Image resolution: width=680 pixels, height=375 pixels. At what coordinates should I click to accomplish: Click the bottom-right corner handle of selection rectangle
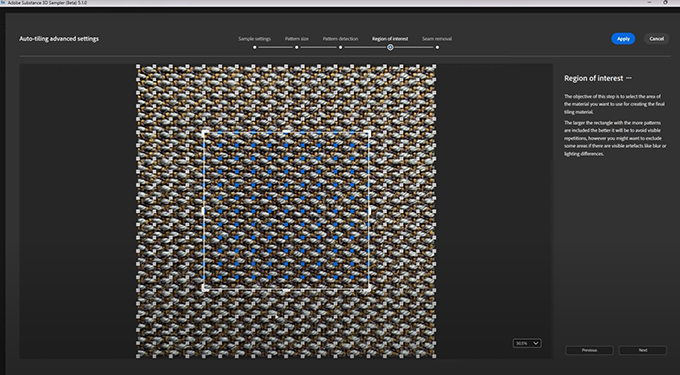pos(369,288)
